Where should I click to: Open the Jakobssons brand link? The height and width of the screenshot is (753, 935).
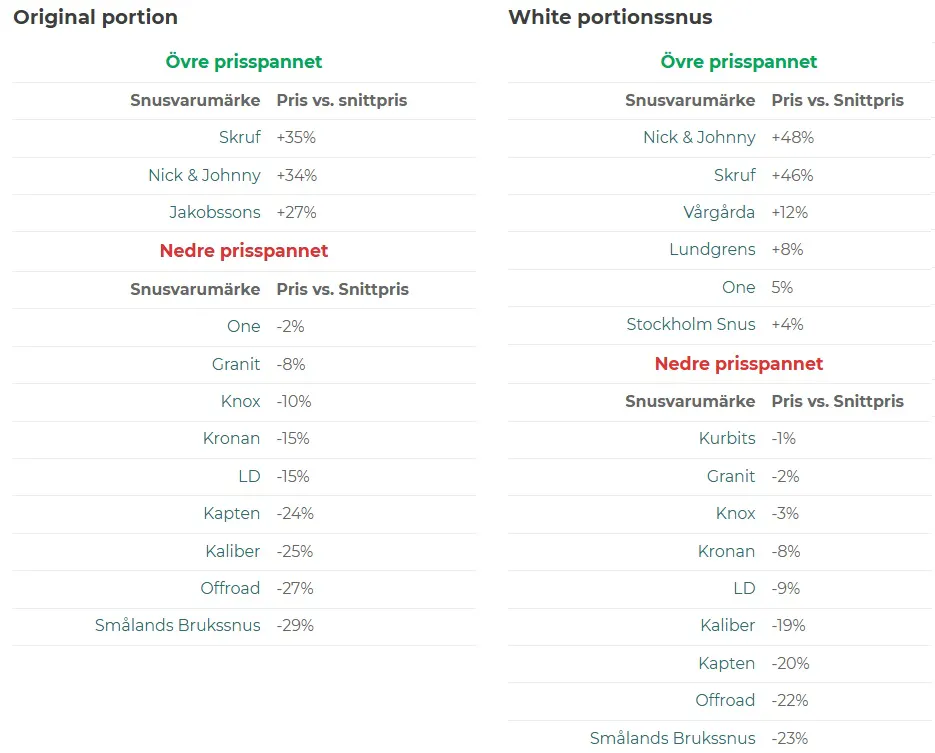pos(214,212)
